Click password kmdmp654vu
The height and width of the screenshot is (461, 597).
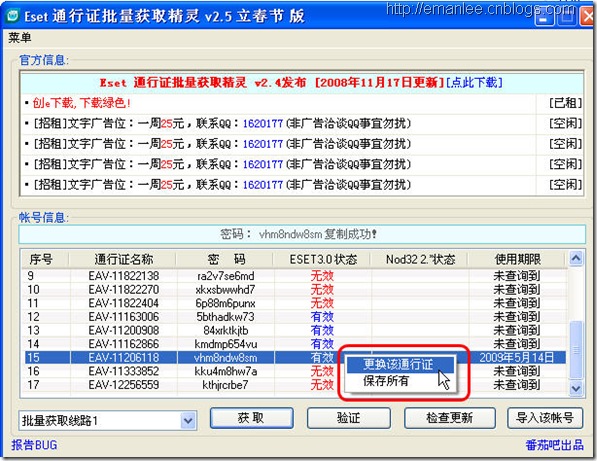(x=225, y=344)
